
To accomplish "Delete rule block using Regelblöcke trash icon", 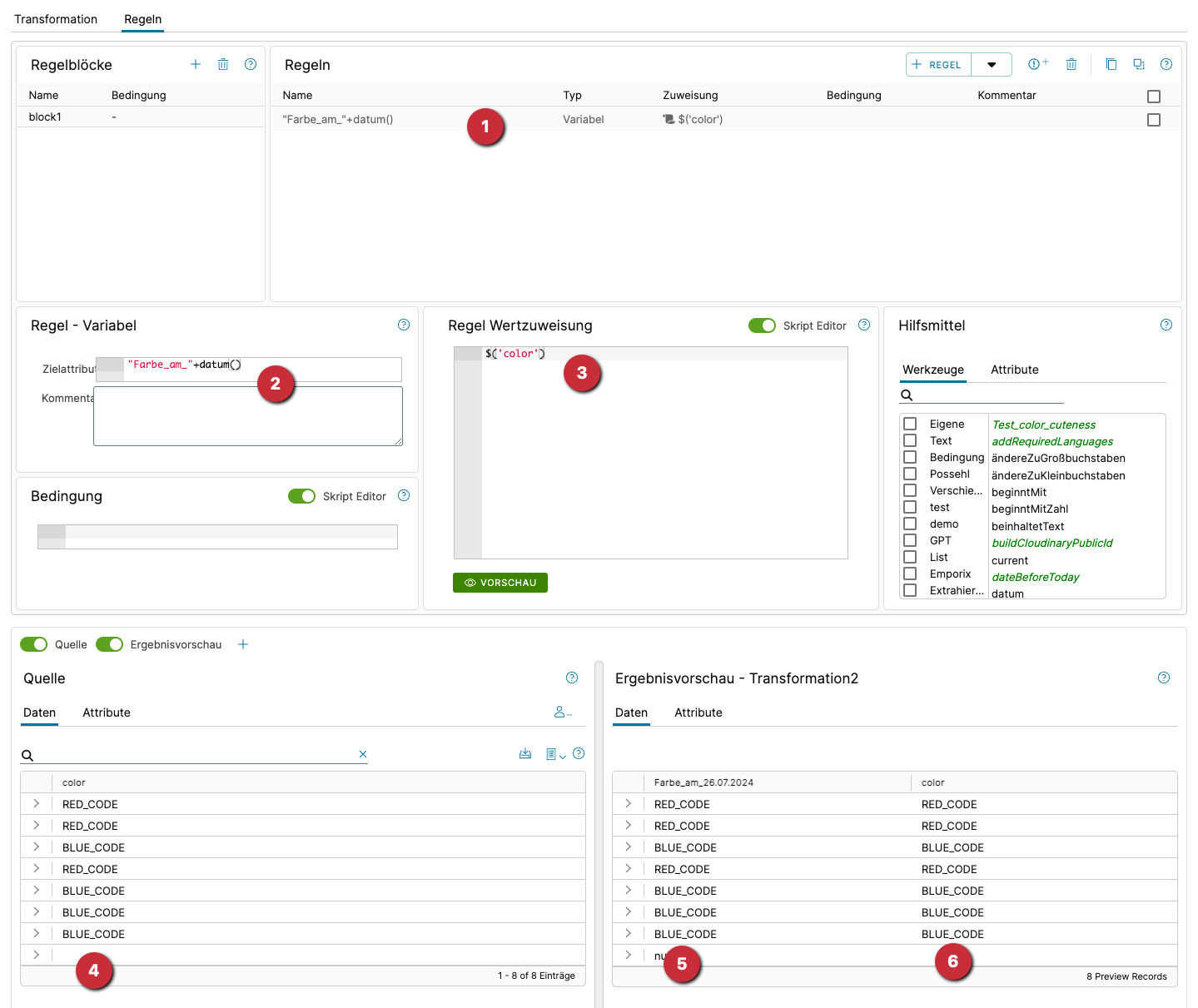I will [223, 64].
